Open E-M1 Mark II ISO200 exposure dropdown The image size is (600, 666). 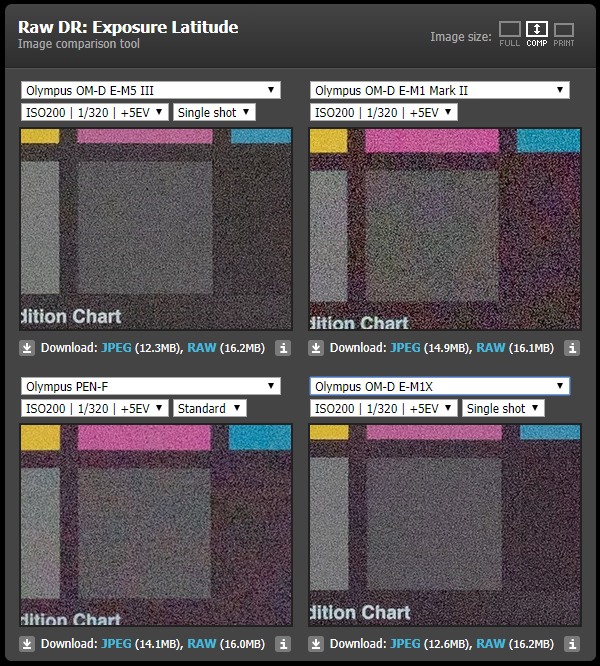point(384,112)
